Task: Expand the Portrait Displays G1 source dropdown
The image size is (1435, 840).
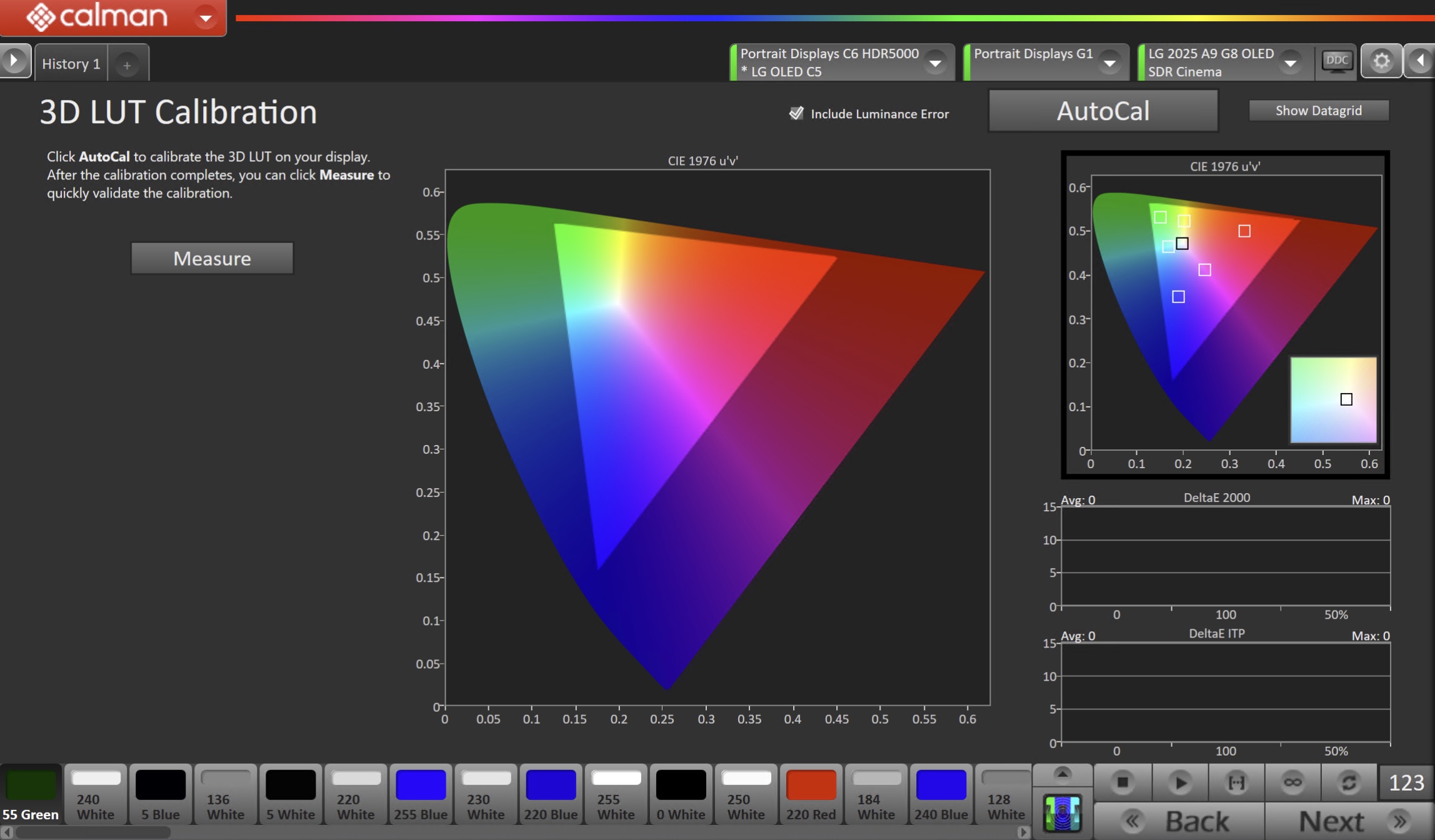Action: 1109,62
